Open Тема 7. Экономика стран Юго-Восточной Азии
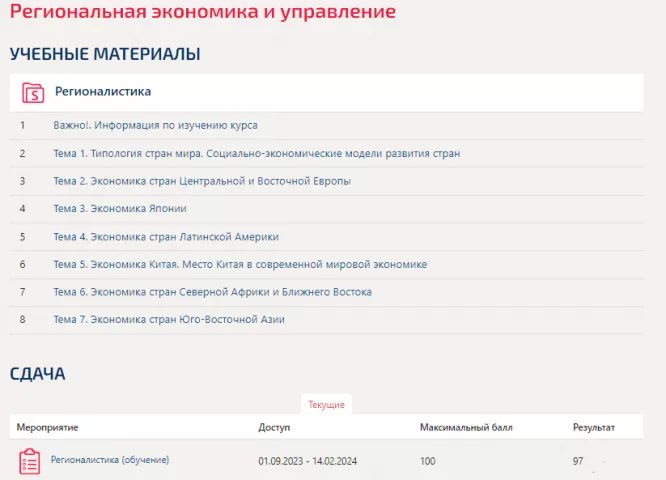666x480 pixels. (169, 319)
